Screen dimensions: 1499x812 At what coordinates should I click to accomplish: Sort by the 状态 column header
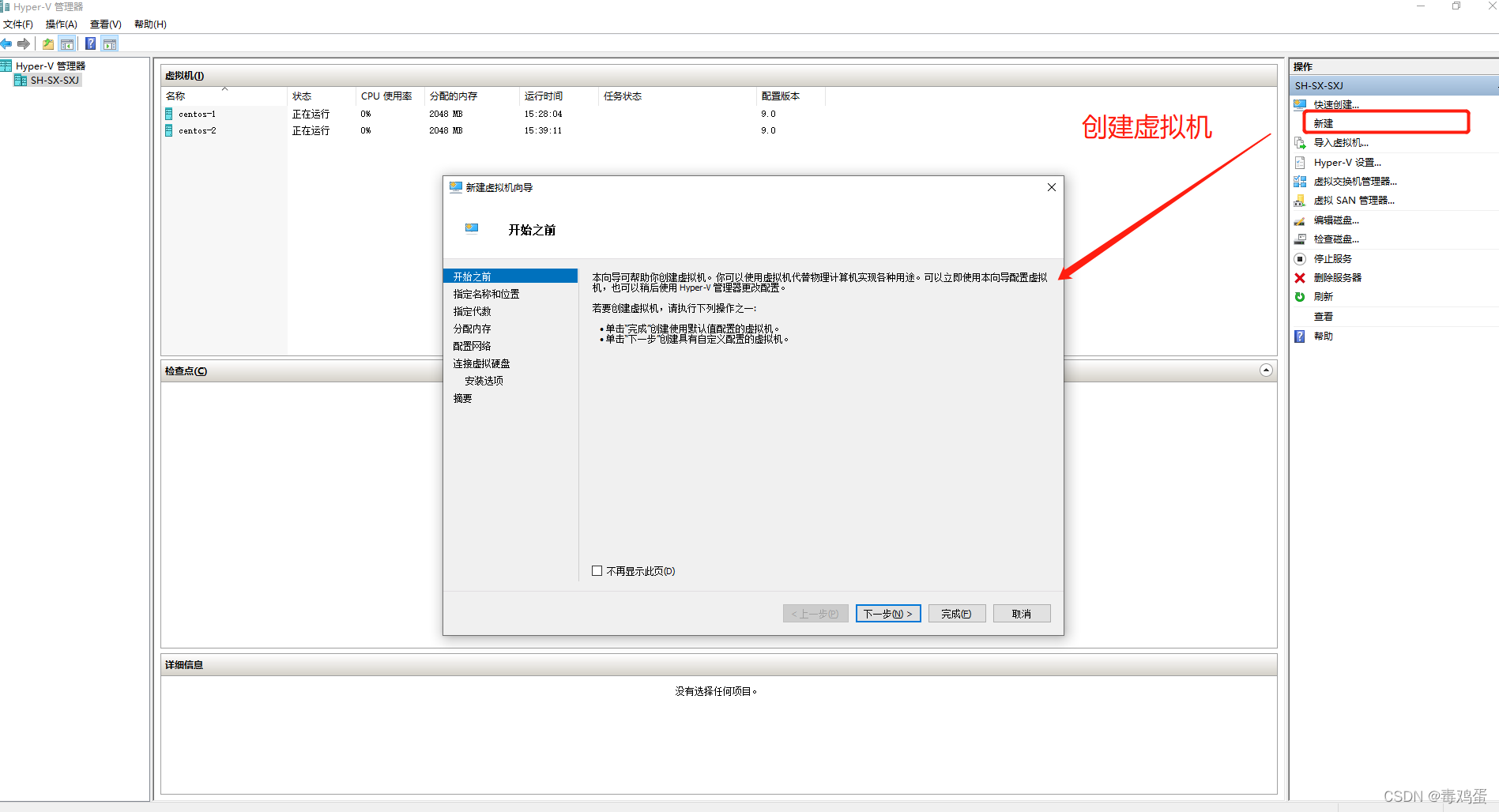(322, 96)
